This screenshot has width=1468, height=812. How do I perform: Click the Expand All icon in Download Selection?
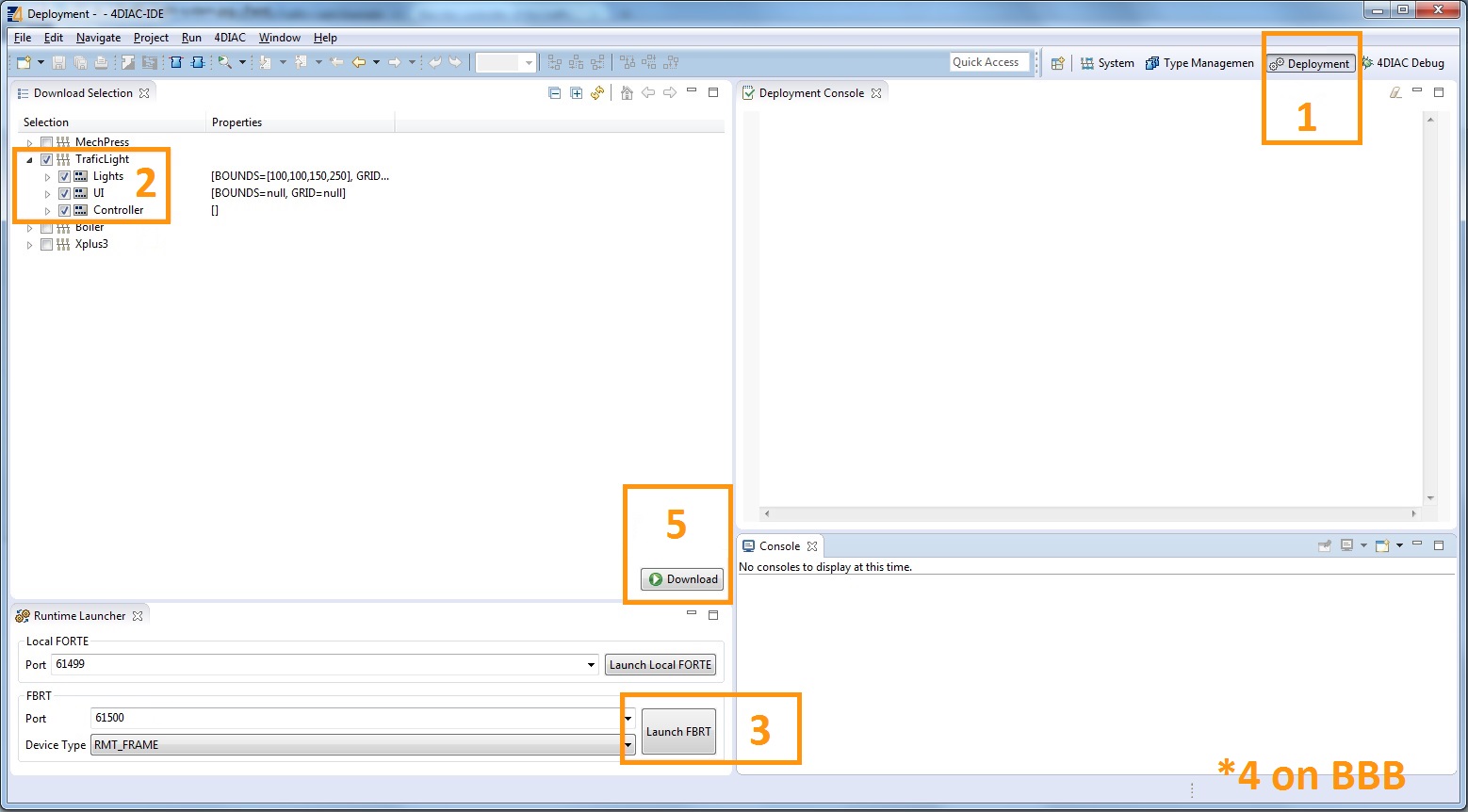pyautogui.click(x=576, y=93)
